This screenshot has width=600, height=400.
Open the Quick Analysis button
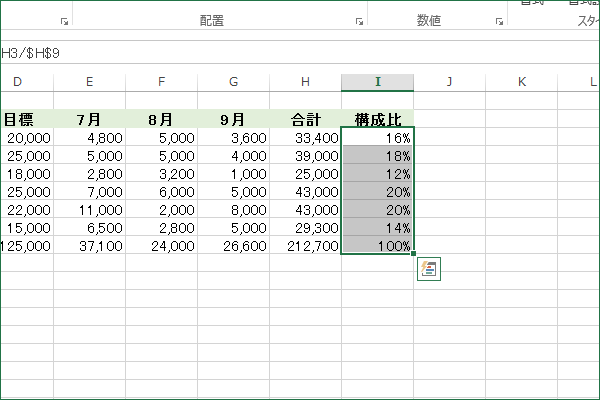point(429,269)
